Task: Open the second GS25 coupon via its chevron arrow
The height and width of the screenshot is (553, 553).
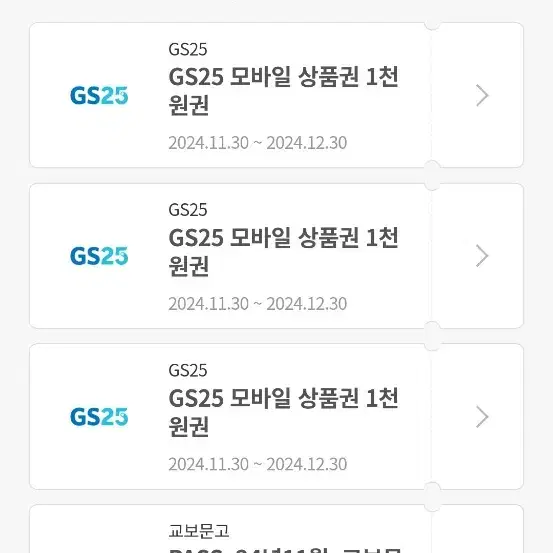Action: click(482, 256)
